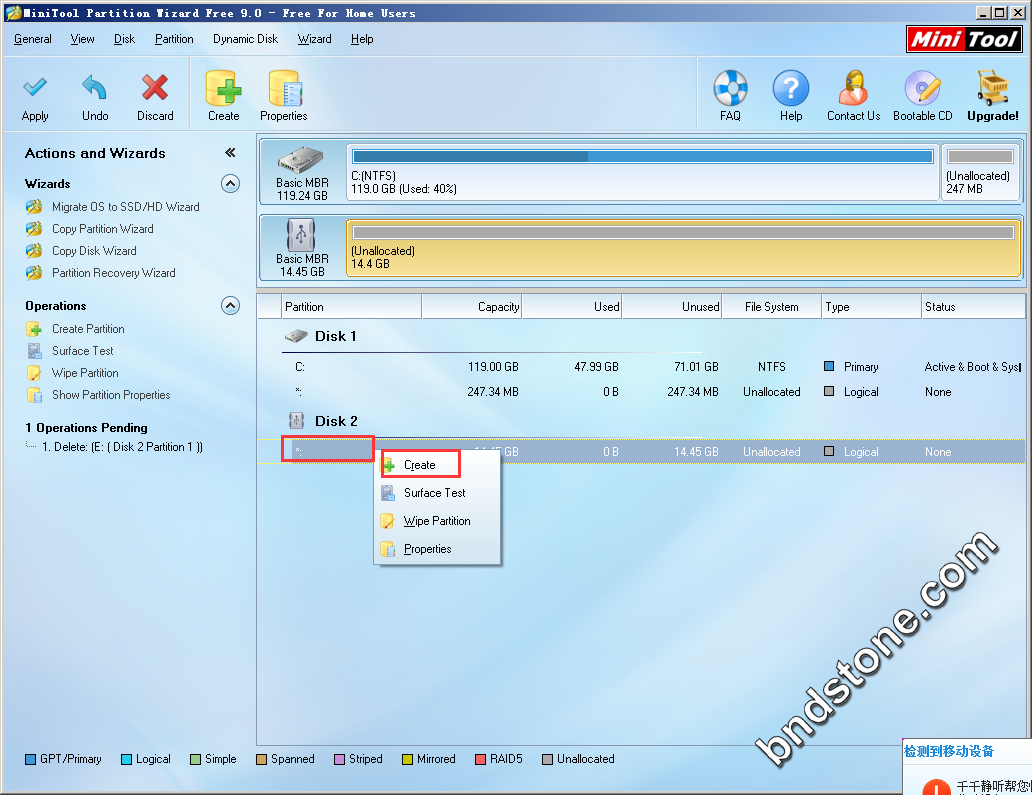Viewport: 1032px width, 795px height.
Task: Collapse the Actions and Wizards panel
Action: tap(230, 153)
